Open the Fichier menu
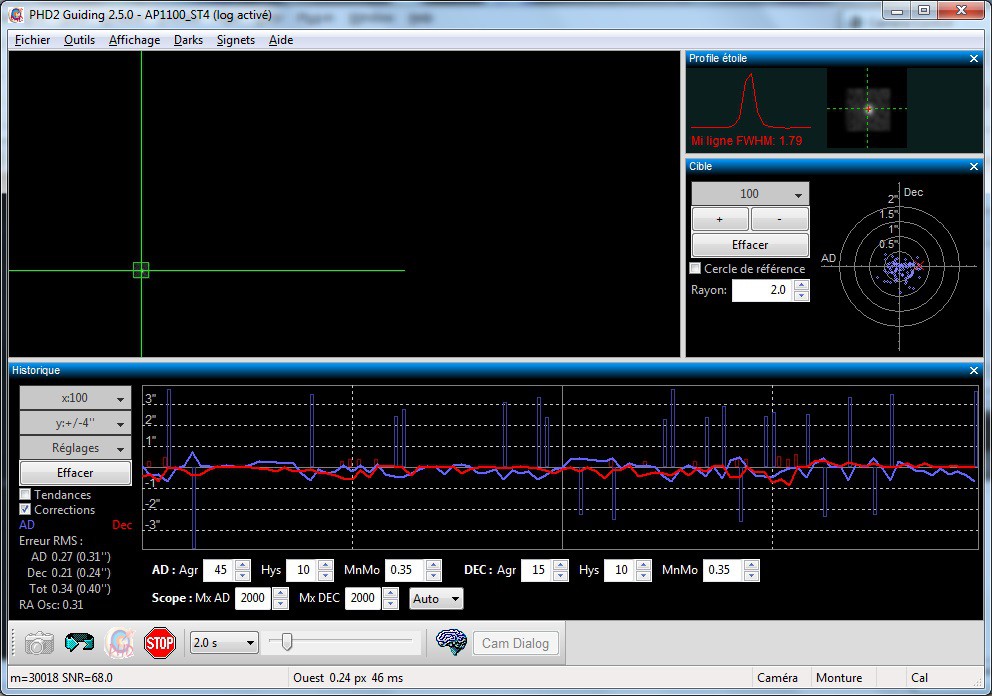The width and height of the screenshot is (992, 696). pyautogui.click(x=32, y=40)
